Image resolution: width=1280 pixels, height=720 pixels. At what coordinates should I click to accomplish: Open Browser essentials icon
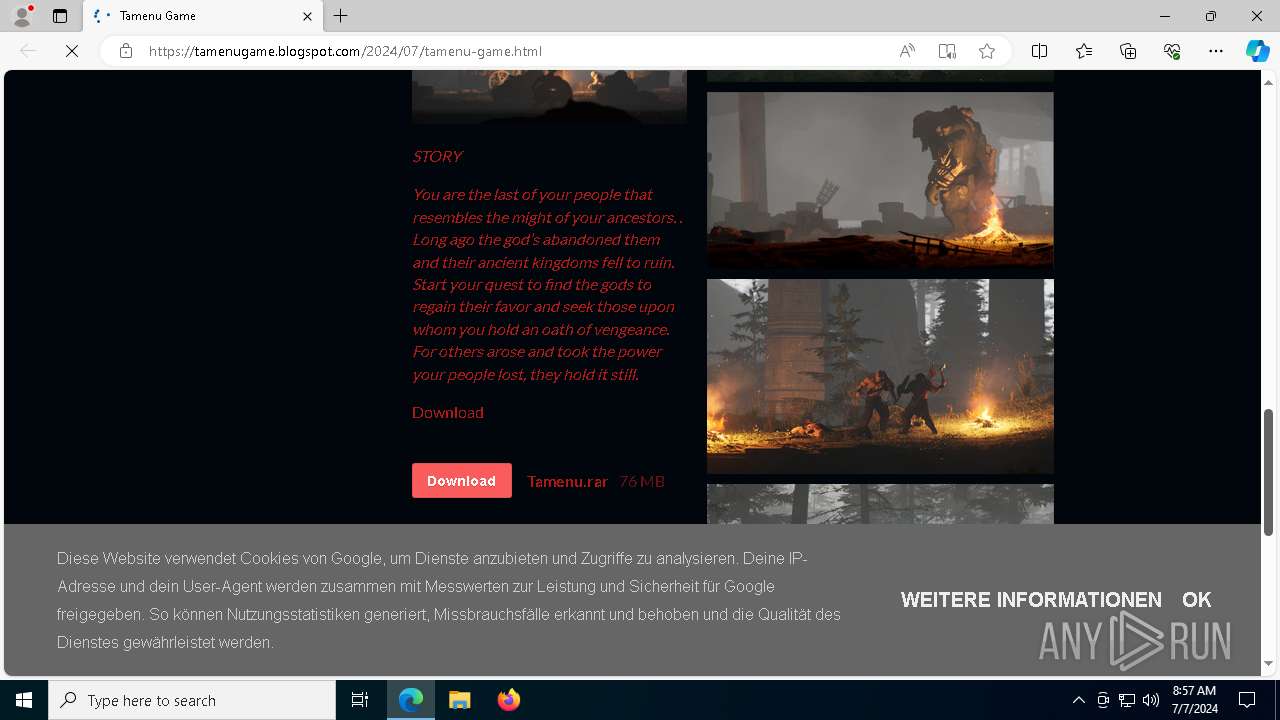point(1172,51)
